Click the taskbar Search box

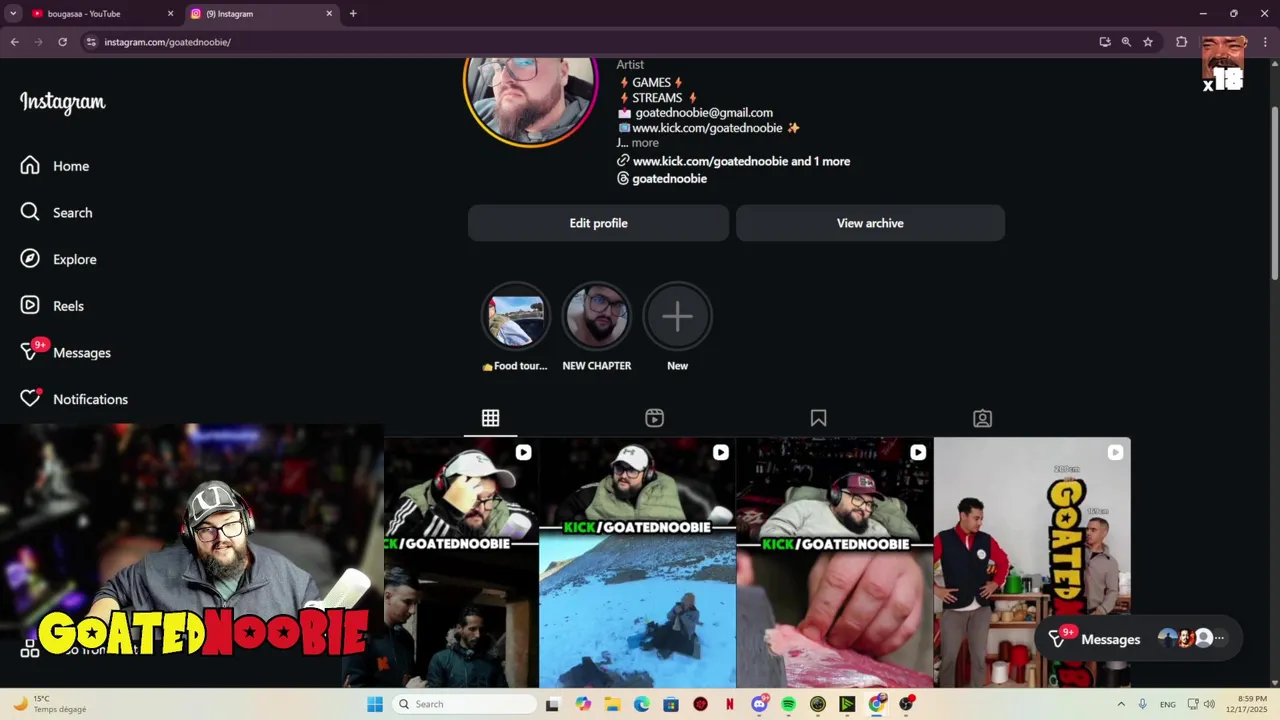point(464,704)
